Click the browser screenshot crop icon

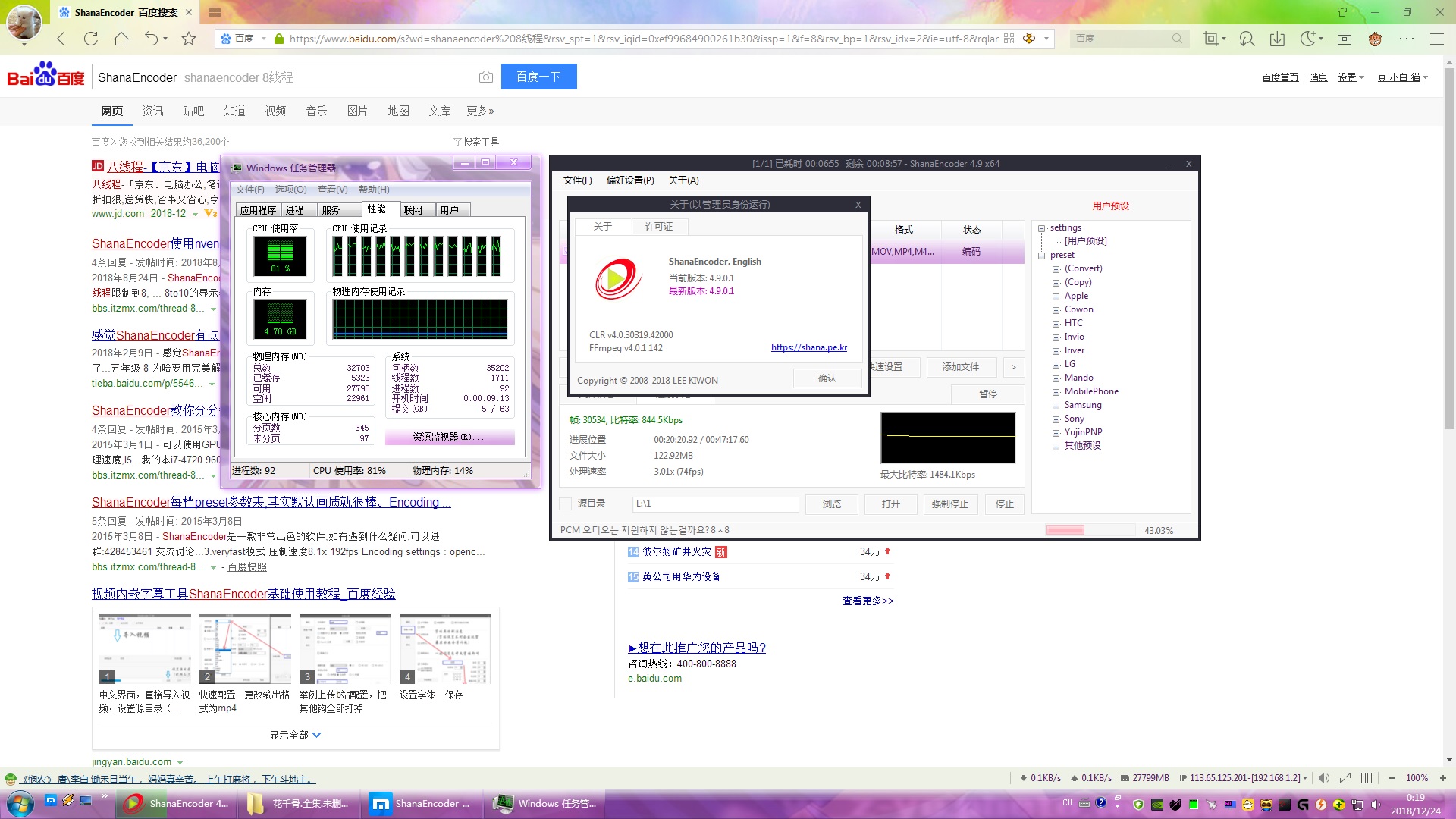[1210, 39]
